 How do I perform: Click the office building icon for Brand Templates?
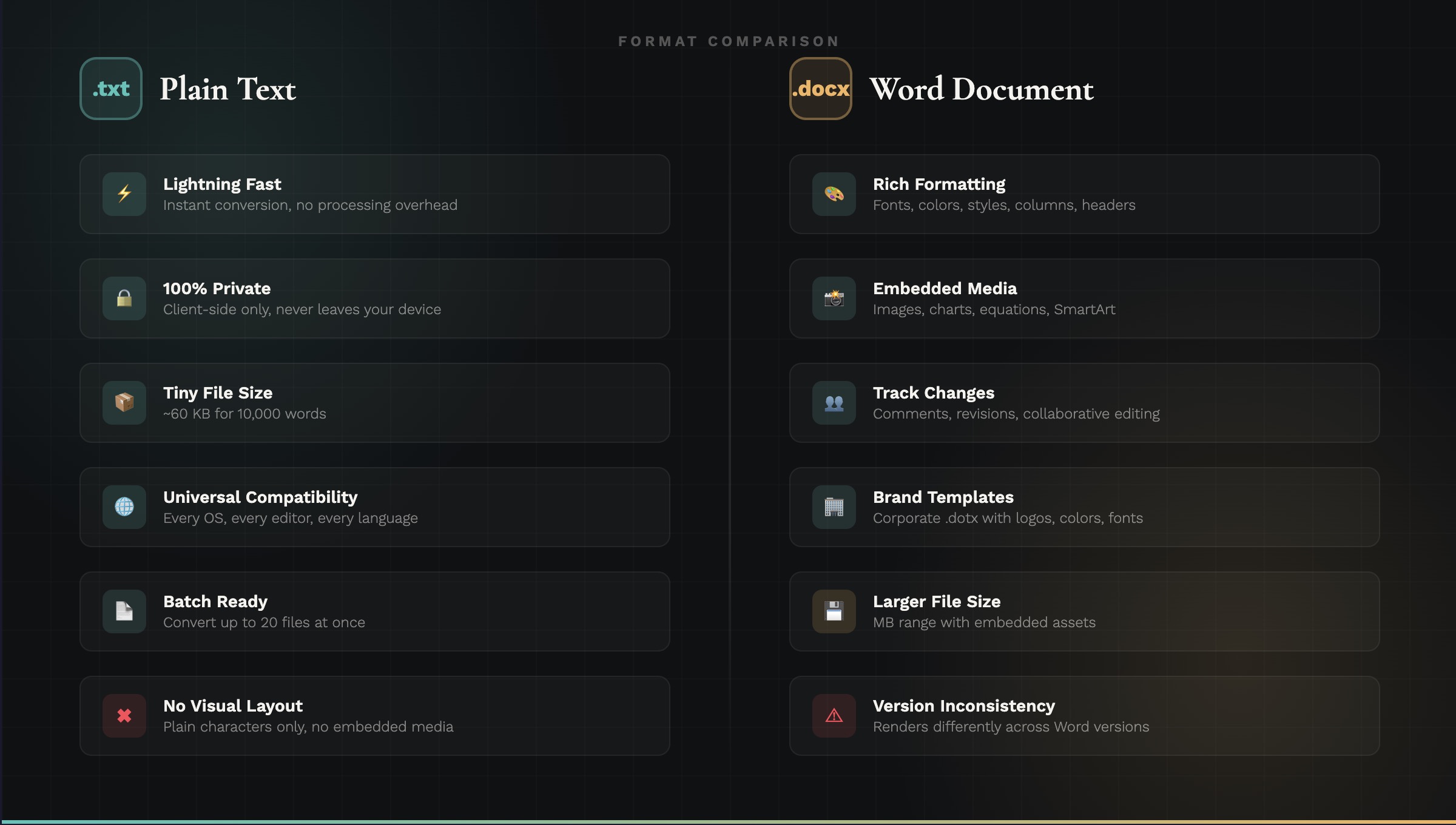(x=834, y=507)
